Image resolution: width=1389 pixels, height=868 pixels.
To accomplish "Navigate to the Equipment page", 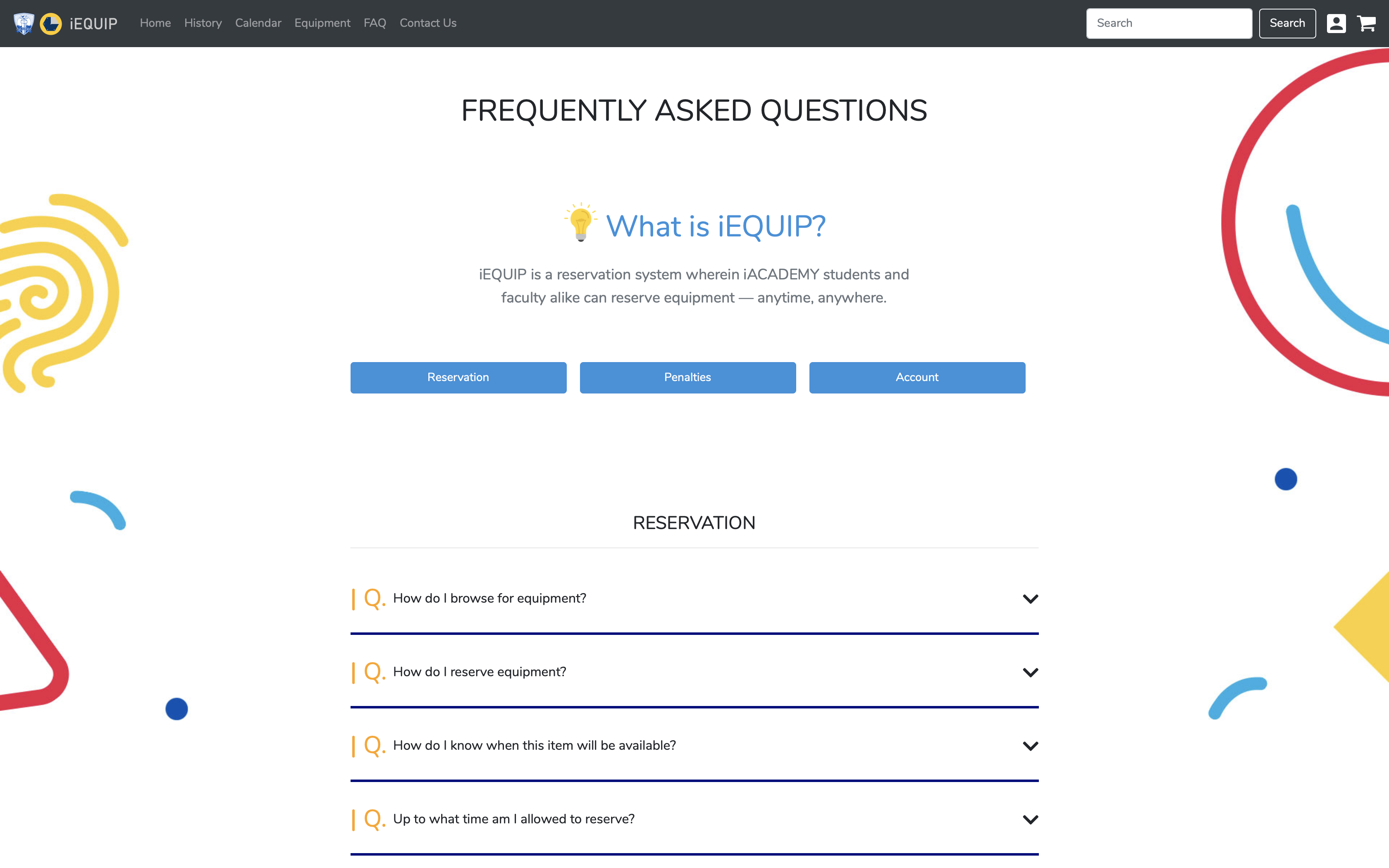I will click(322, 23).
